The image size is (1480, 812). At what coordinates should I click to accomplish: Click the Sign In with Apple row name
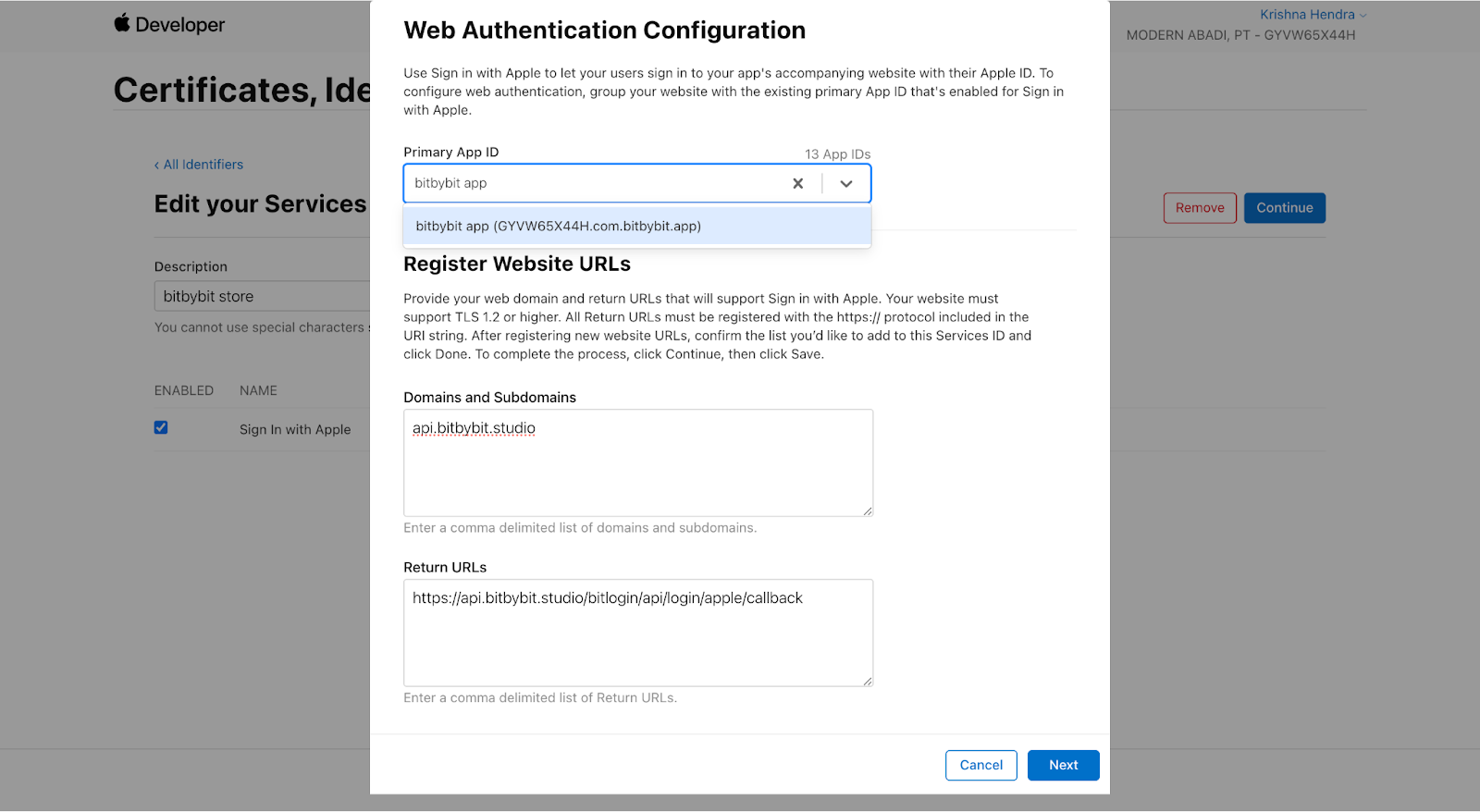tap(295, 429)
